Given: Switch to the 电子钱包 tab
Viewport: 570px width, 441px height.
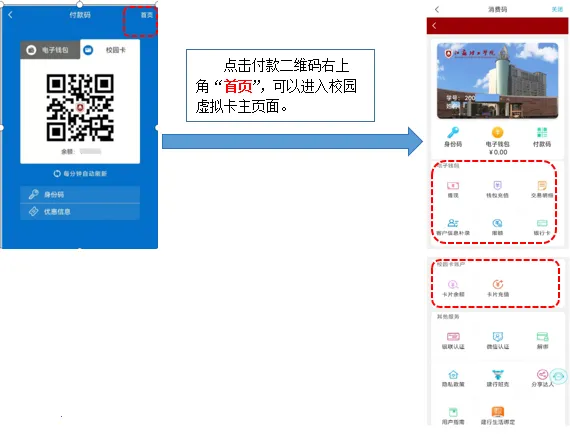Looking at the screenshot, I should 50,50.
